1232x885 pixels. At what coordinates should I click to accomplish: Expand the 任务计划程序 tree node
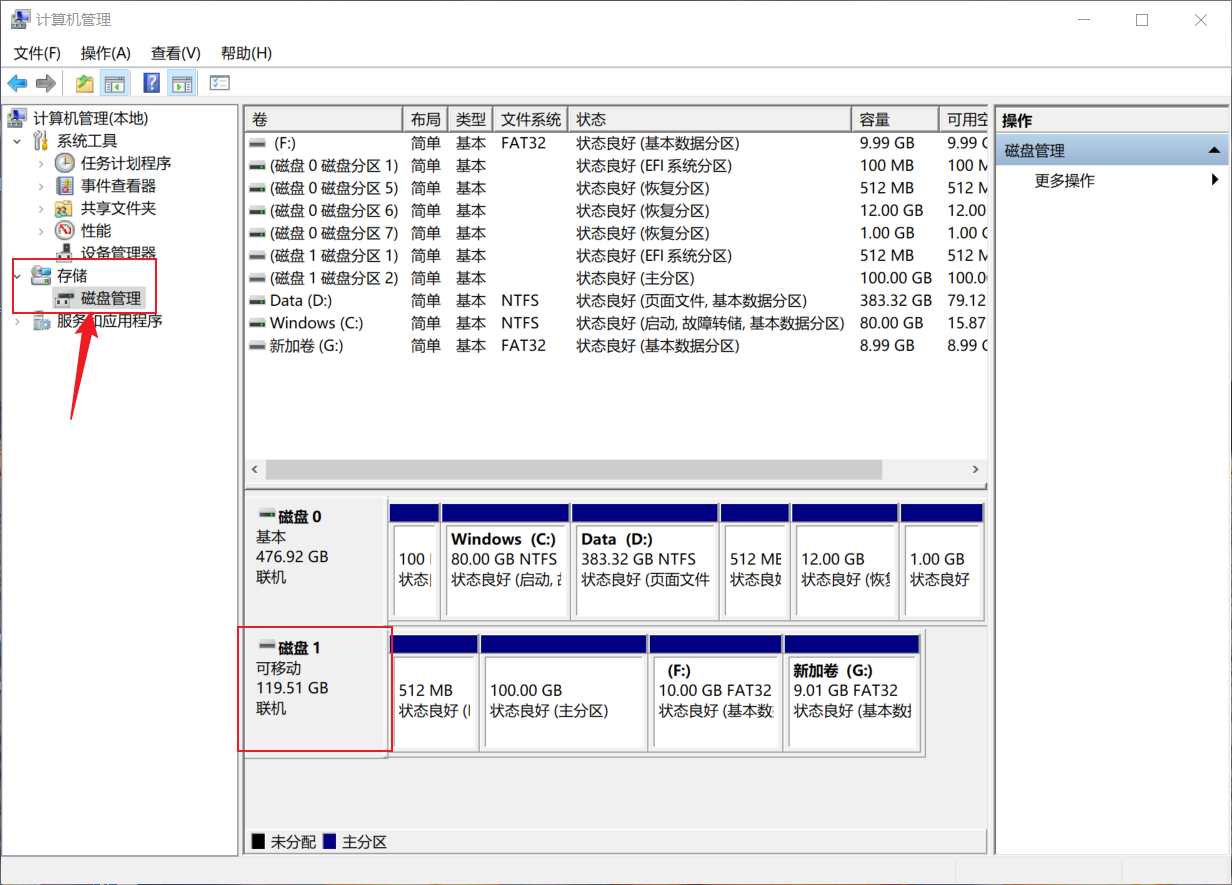click(x=40, y=163)
